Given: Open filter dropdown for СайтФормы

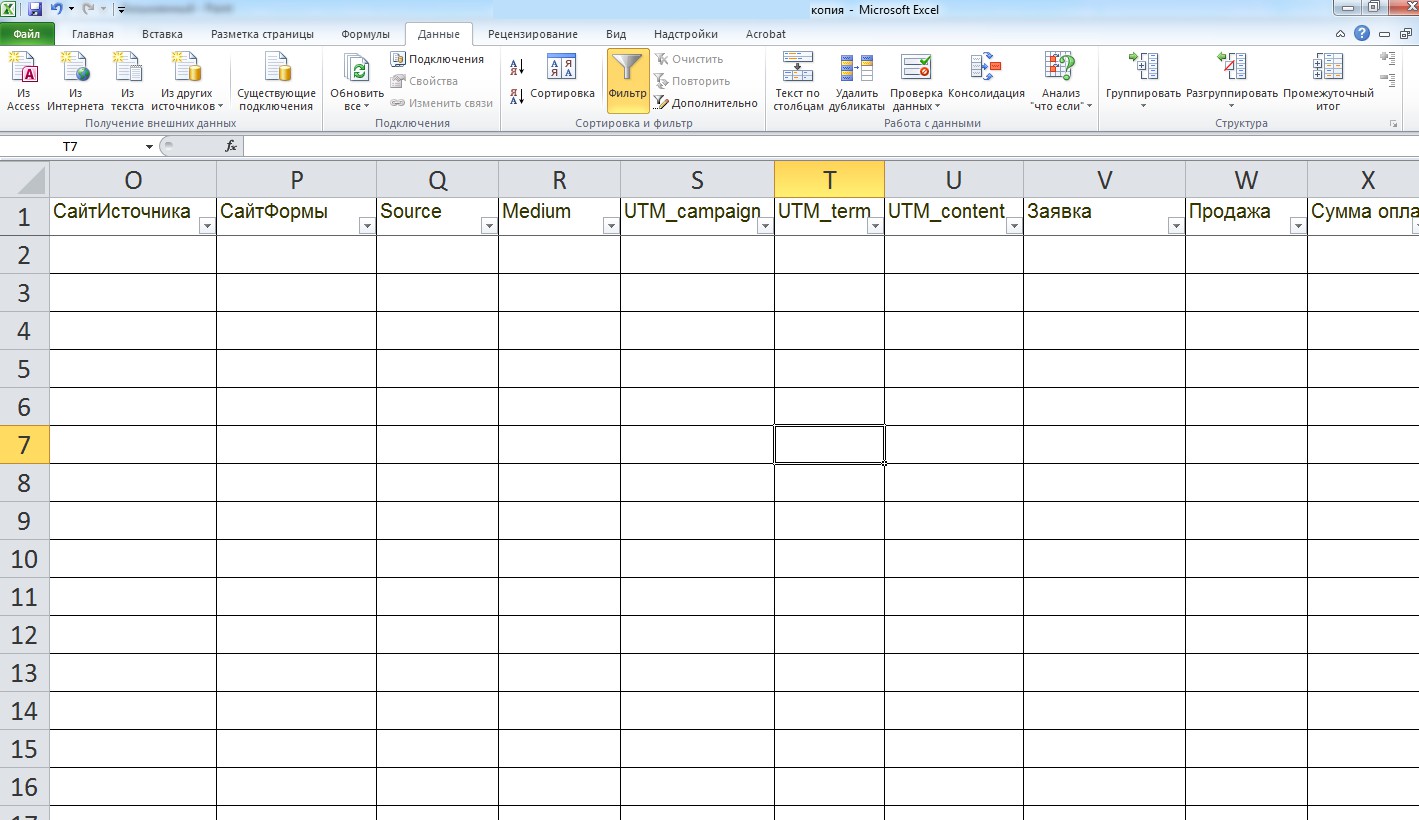Looking at the screenshot, I should pos(367,227).
